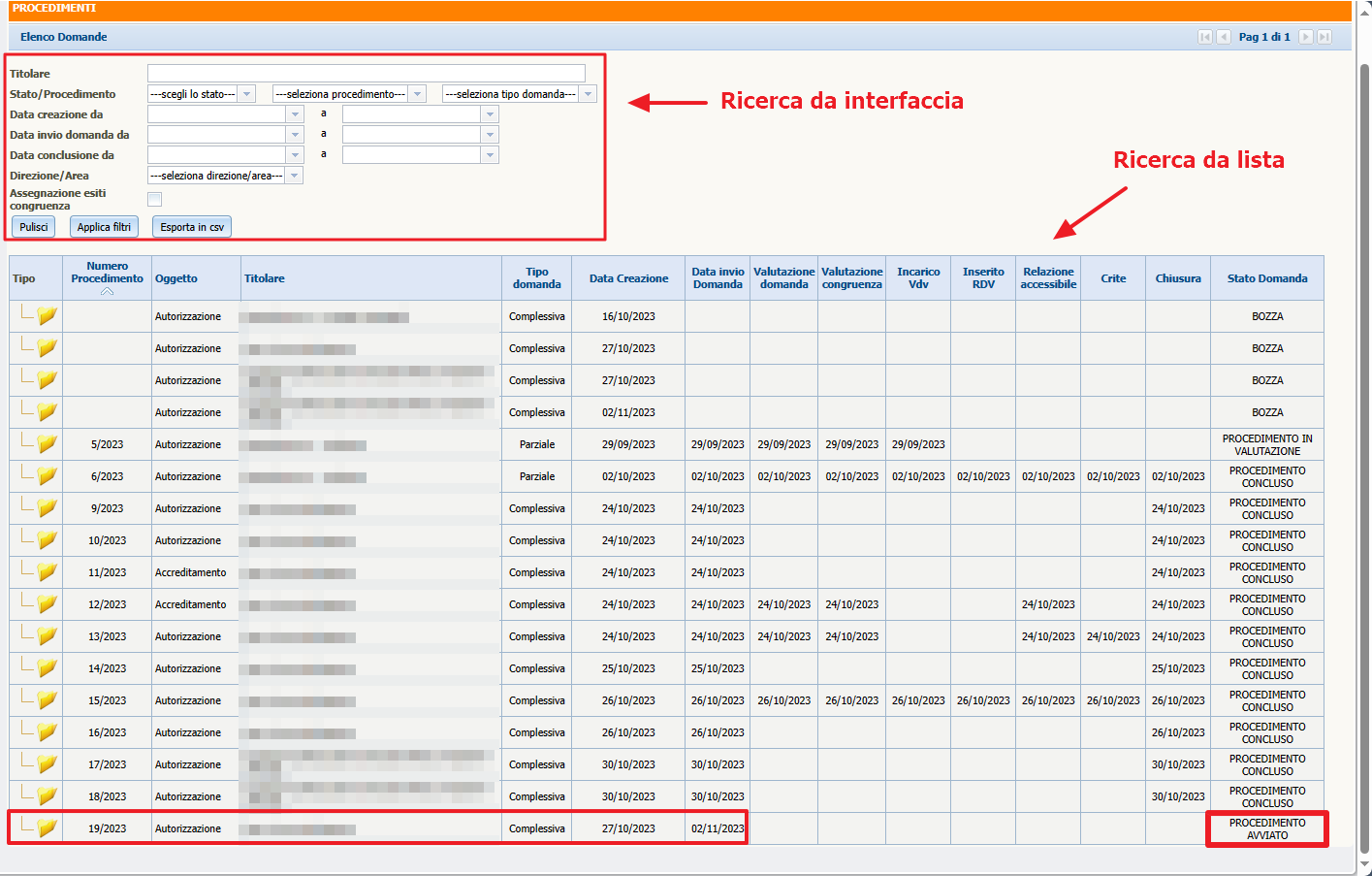Open 'seleziona direzione/area' dropdown
The image size is (1372, 876).
pos(225,176)
